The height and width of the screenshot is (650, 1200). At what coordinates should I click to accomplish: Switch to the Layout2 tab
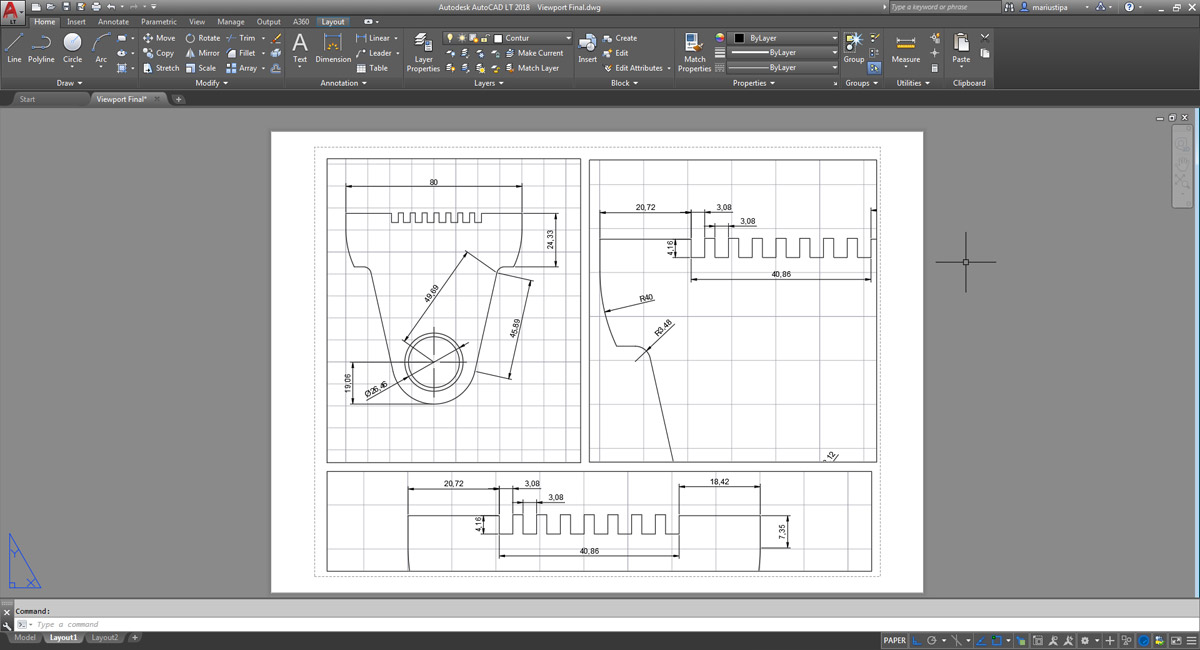click(x=104, y=638)
